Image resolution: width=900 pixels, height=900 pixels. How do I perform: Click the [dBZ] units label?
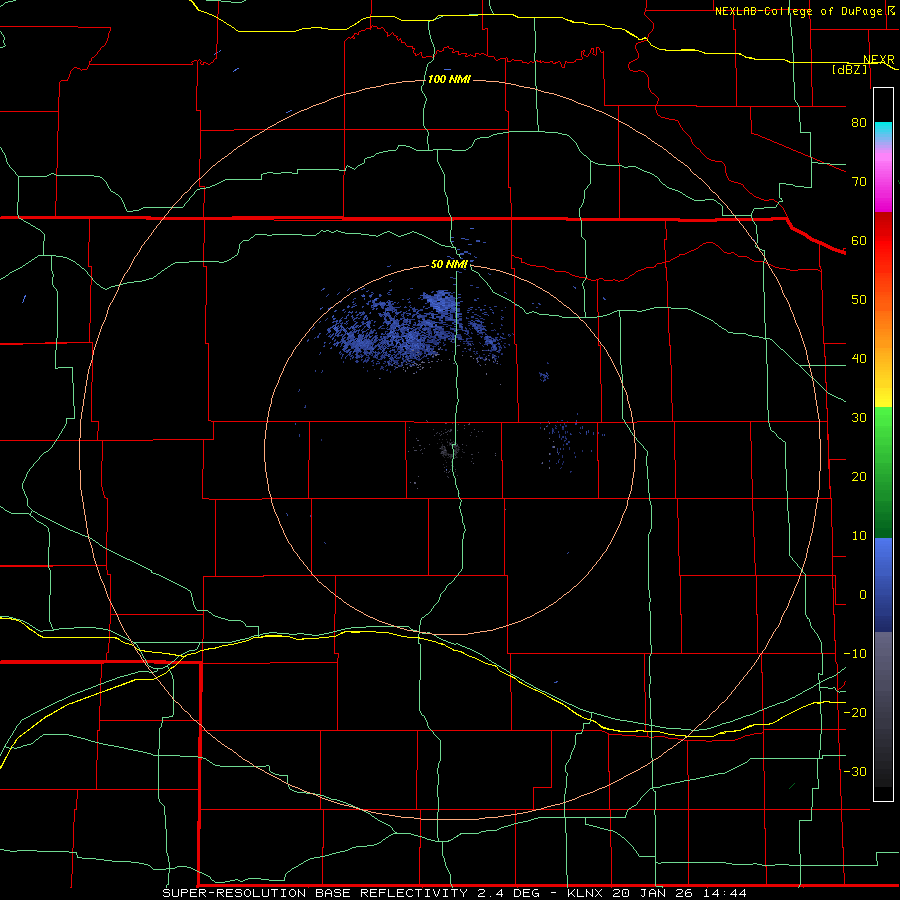pos(849,69)
